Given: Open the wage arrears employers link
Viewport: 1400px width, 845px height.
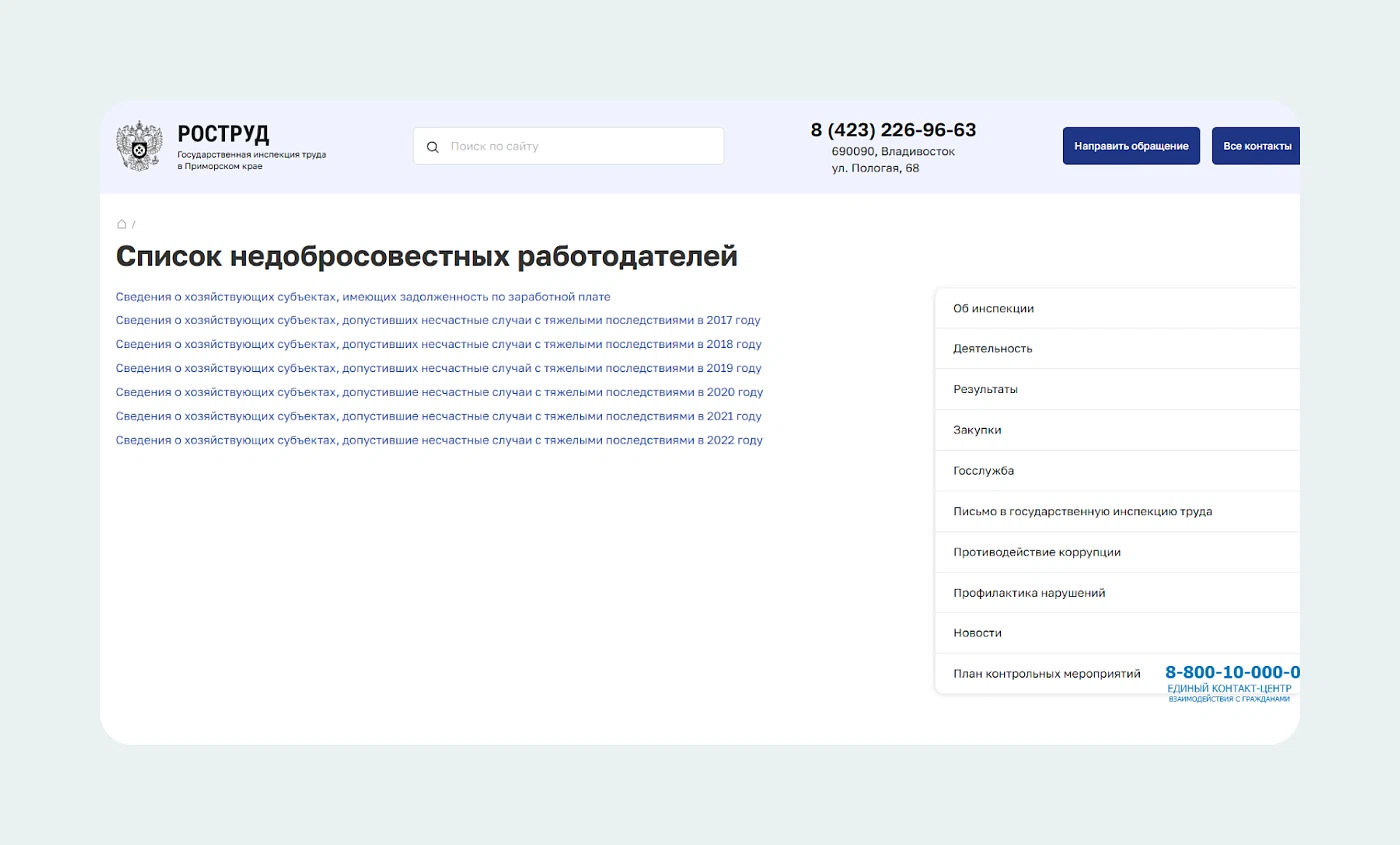Looking at the screenshot, I should pyautogui.click(x=363, y=297).
